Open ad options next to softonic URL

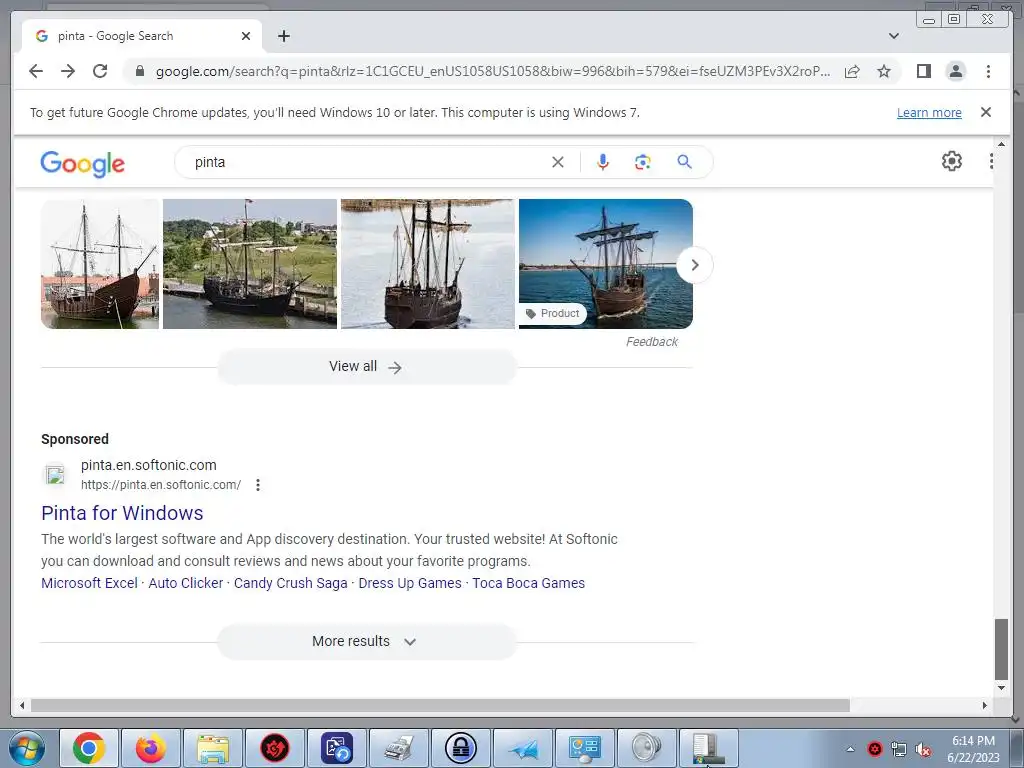click(258, 485)
